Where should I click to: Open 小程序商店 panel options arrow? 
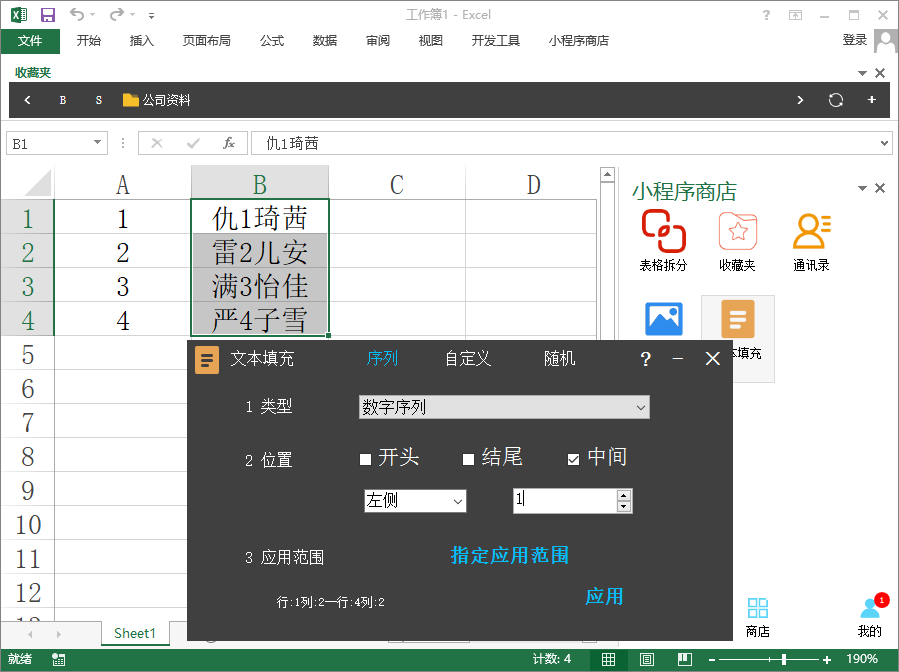pos(862,188)
